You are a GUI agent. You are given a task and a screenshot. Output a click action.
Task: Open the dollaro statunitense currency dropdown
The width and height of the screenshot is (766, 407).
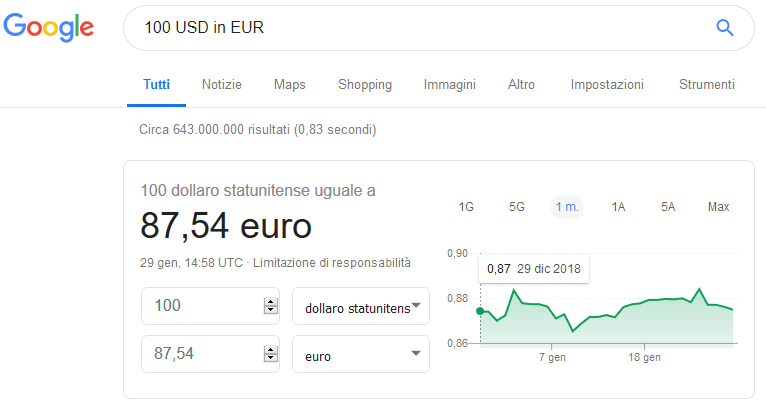tap(361, 307)
